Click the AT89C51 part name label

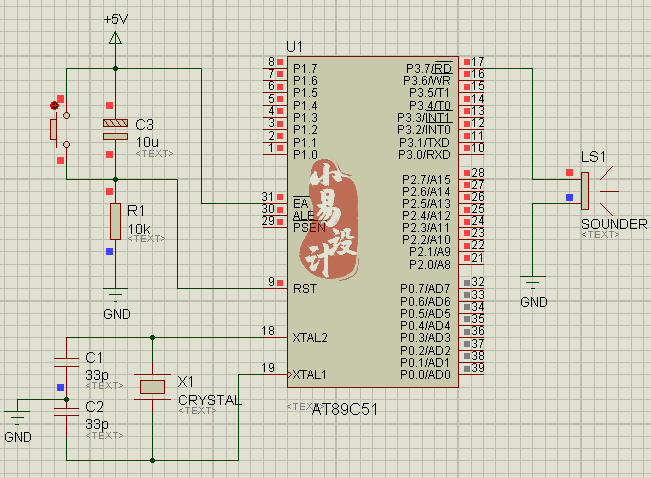pyautogui.click(x=345, y=409)
